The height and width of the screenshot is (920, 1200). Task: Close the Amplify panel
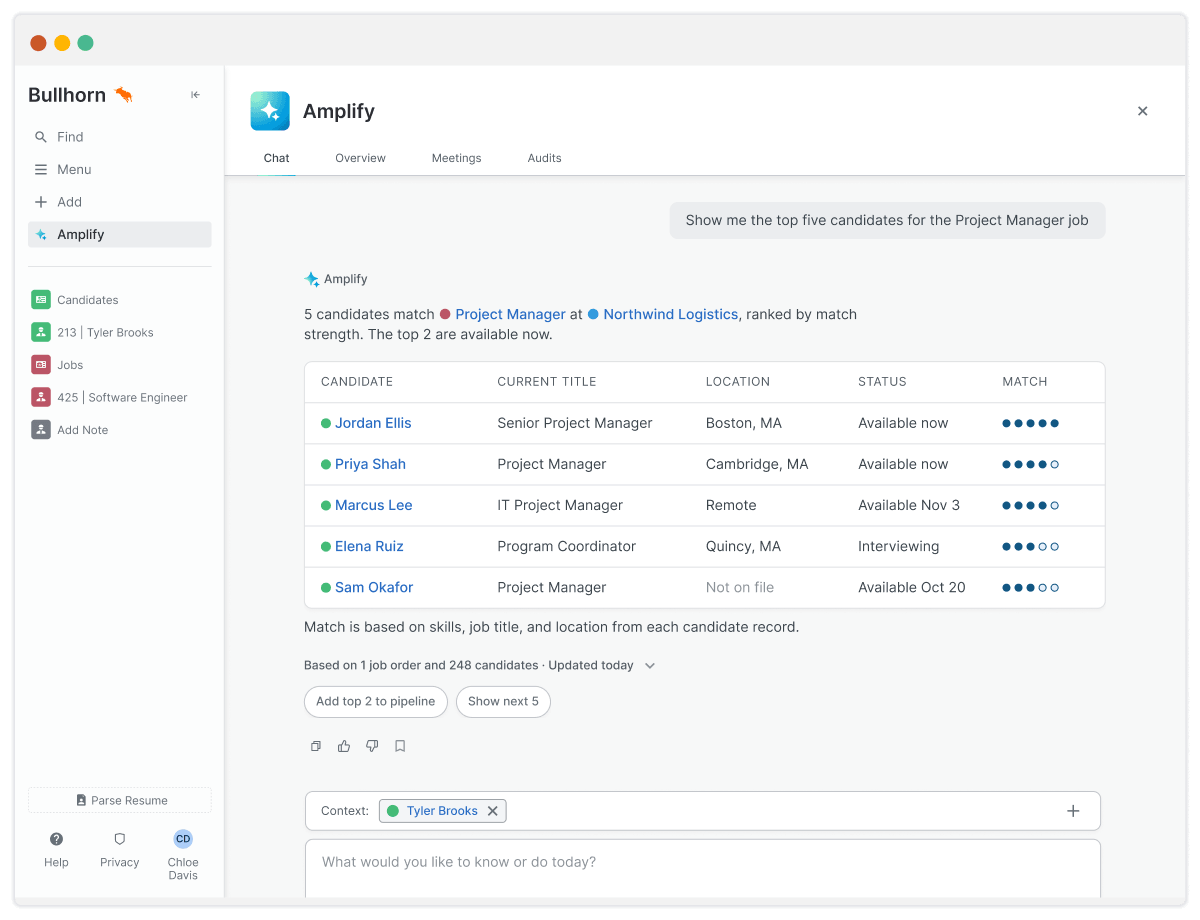(1142, 111)
